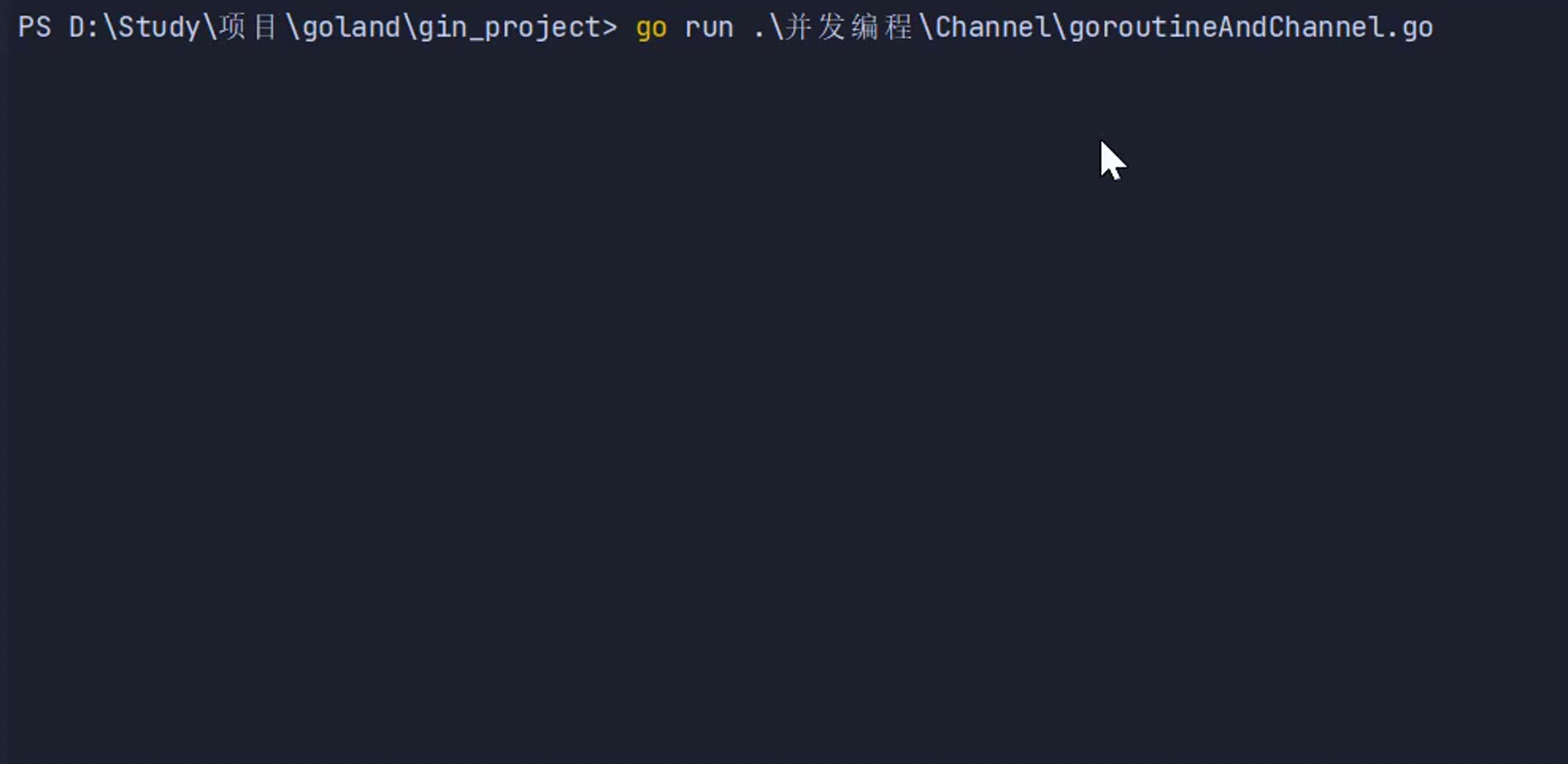The image size is (1568, 764).
Task: Click the Study folder in prompt path
Action: click(x=158, y=27)
